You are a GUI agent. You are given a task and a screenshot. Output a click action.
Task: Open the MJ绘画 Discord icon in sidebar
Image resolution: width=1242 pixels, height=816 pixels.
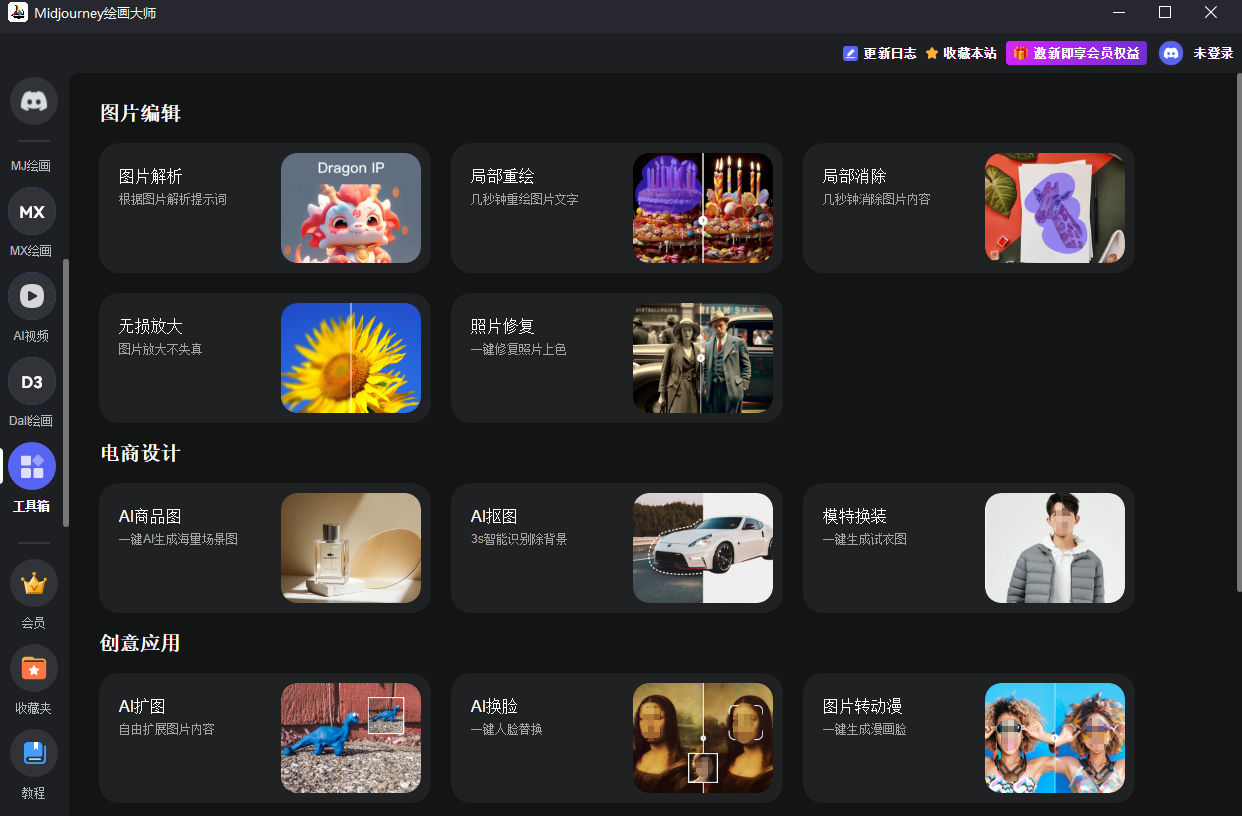(x=32, y=100)
